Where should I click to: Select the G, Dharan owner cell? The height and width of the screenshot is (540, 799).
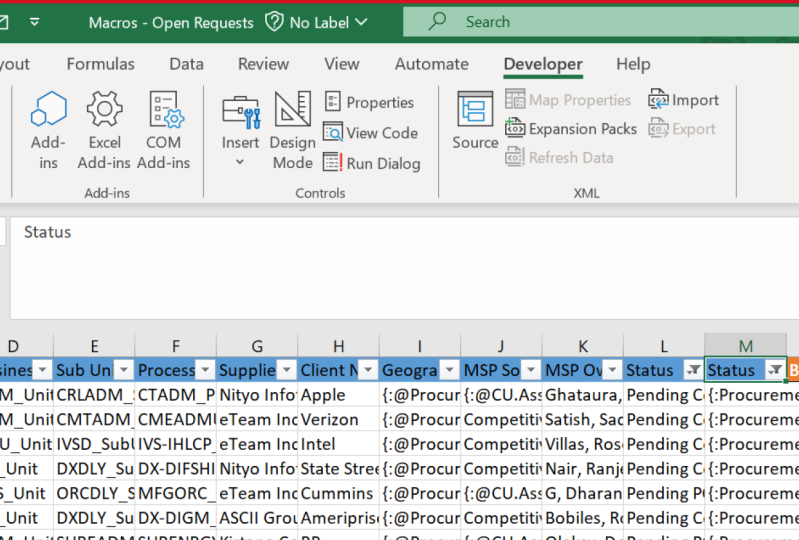click(583, 493)
